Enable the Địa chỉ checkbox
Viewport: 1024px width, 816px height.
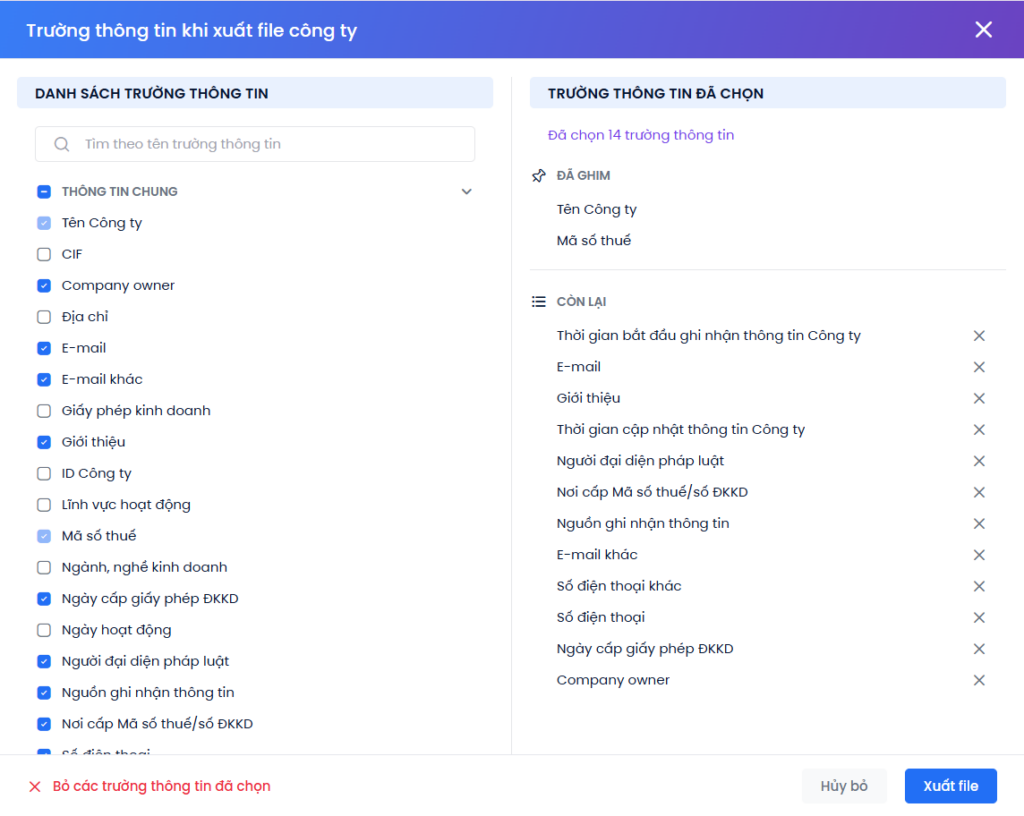click(x=44, y=317)
